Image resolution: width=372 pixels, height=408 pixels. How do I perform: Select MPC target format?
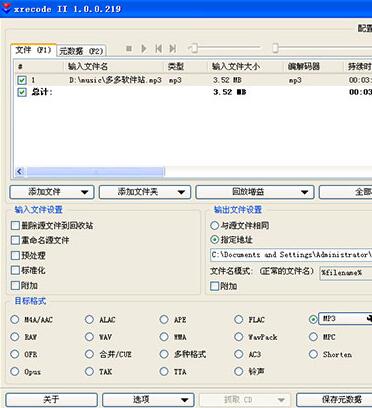(x=313, y=337)
